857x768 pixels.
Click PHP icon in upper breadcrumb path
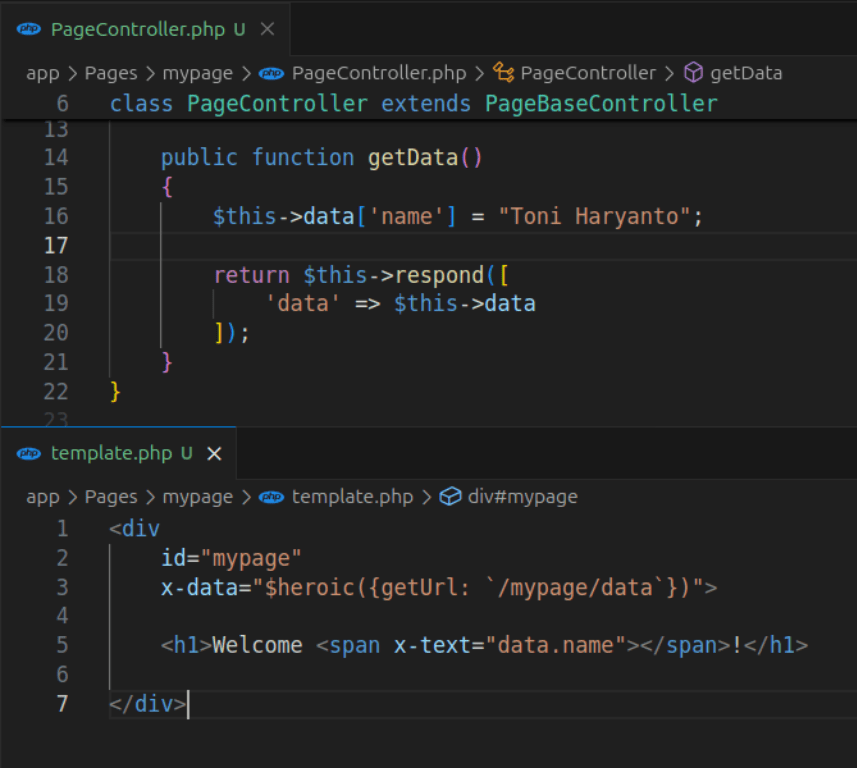(271, 73)
